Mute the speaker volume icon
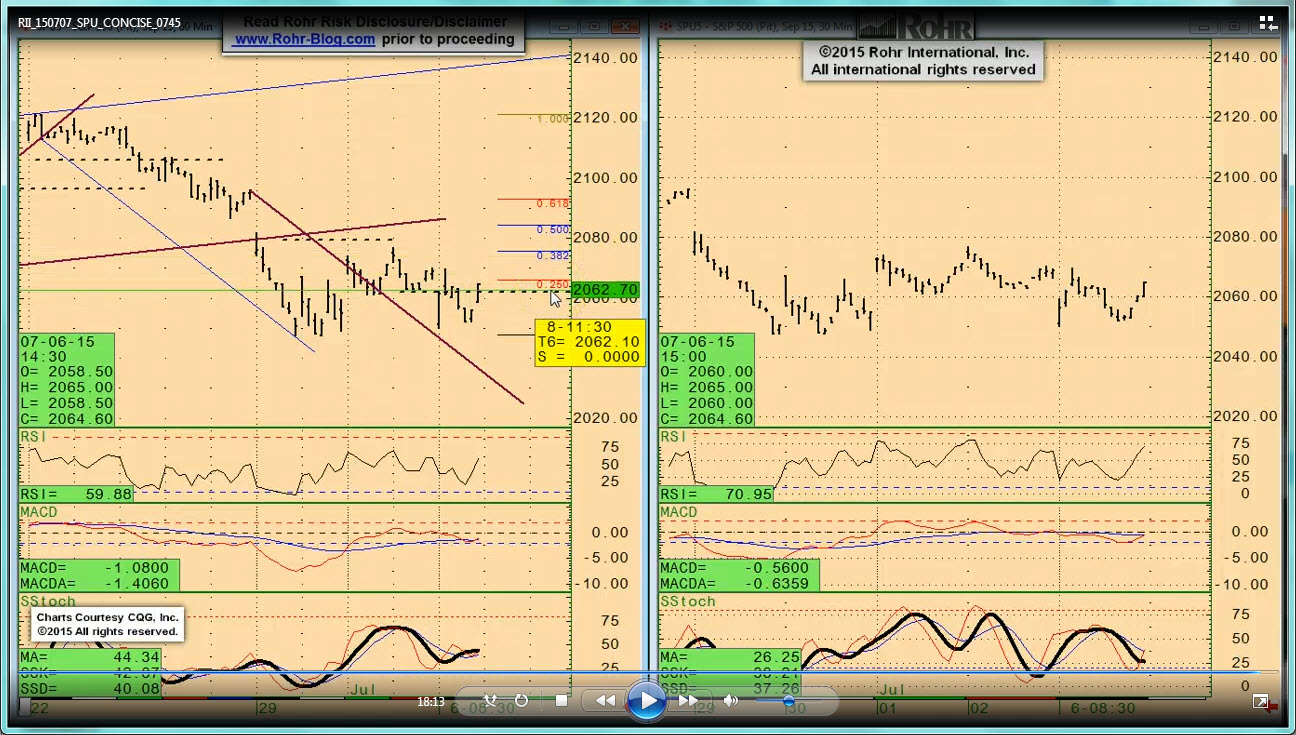This screenshot has width=1296, height=735. pos(731,701)
